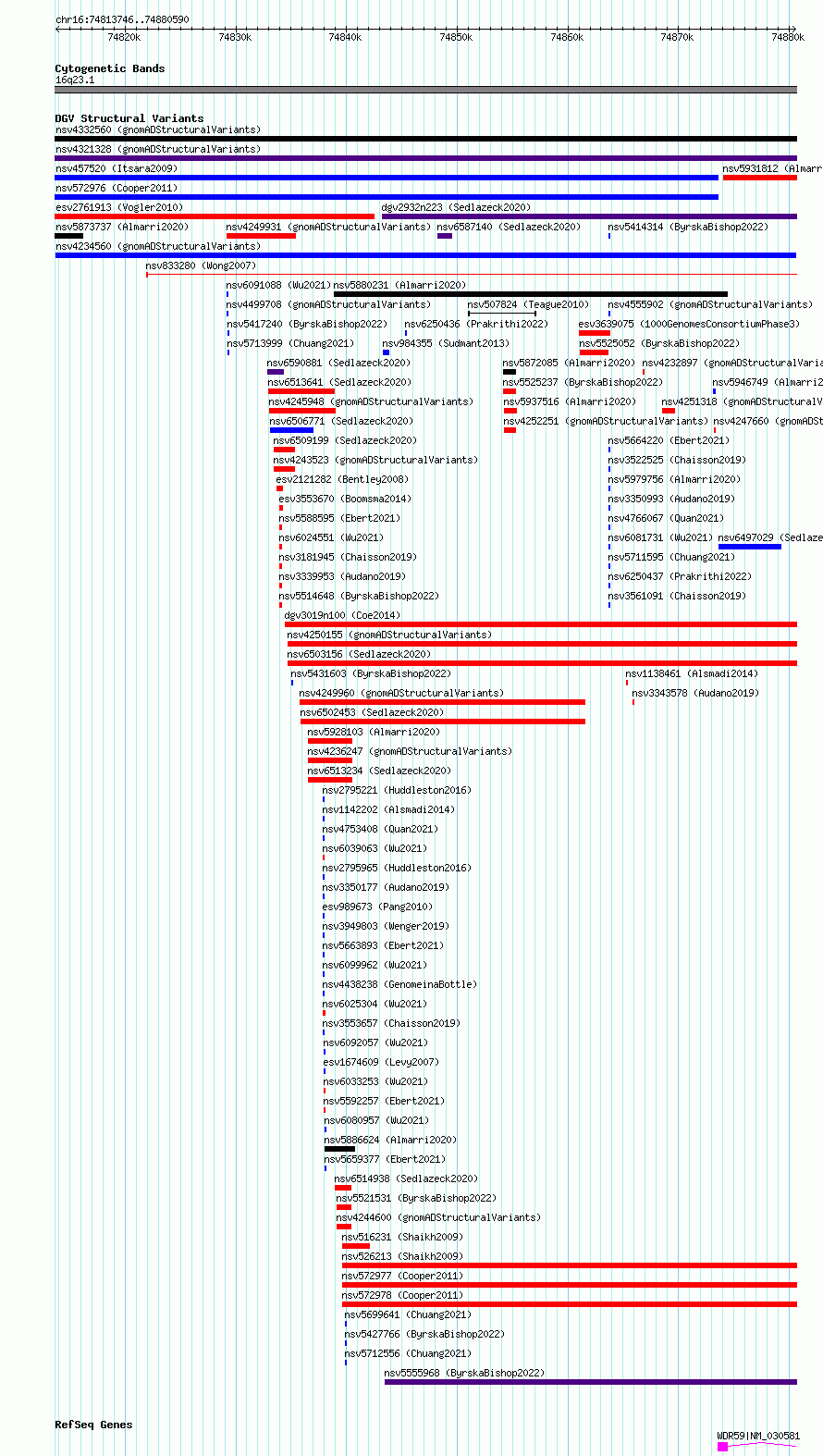Open the esv2121282 (Bentley2008) variant
This screenshot has width=823, height=1456.
point(279,488)
